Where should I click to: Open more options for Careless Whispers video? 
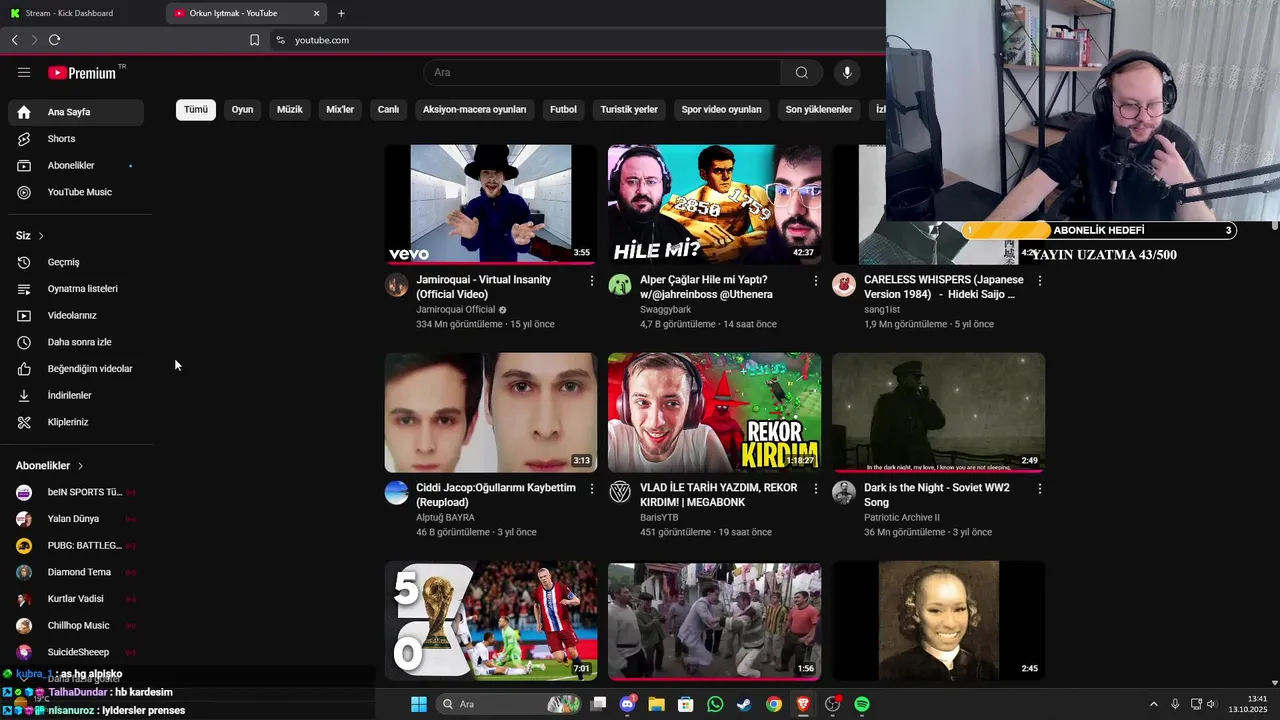[1040, 281]
